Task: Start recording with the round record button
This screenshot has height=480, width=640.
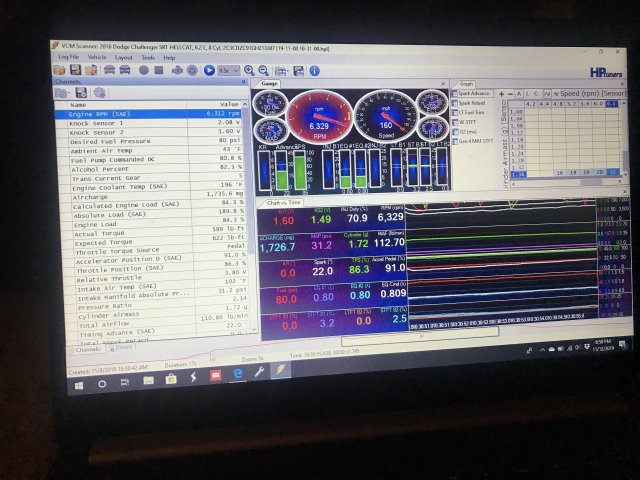Action: point(143,70)
